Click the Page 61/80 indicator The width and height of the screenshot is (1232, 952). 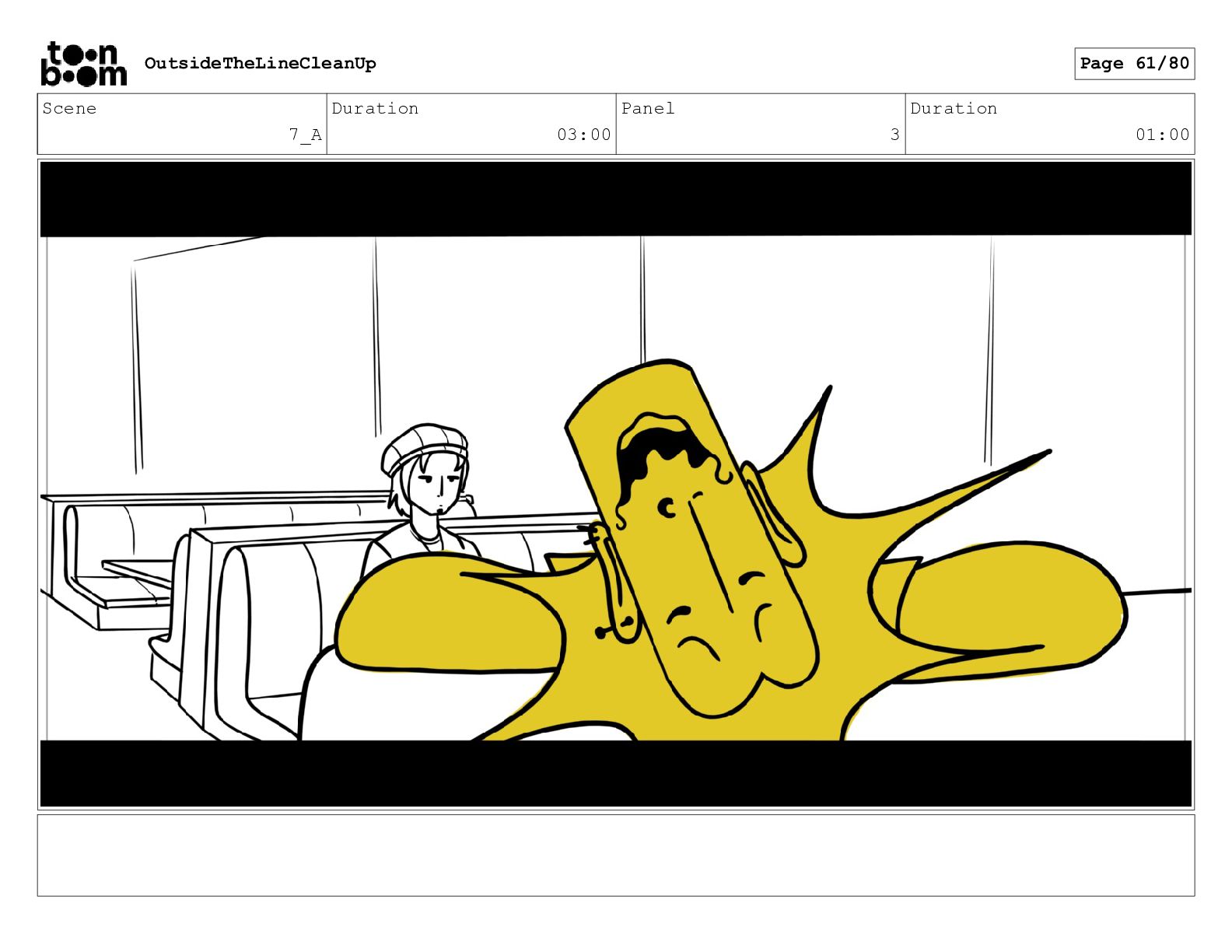[x=1134, y=63]
